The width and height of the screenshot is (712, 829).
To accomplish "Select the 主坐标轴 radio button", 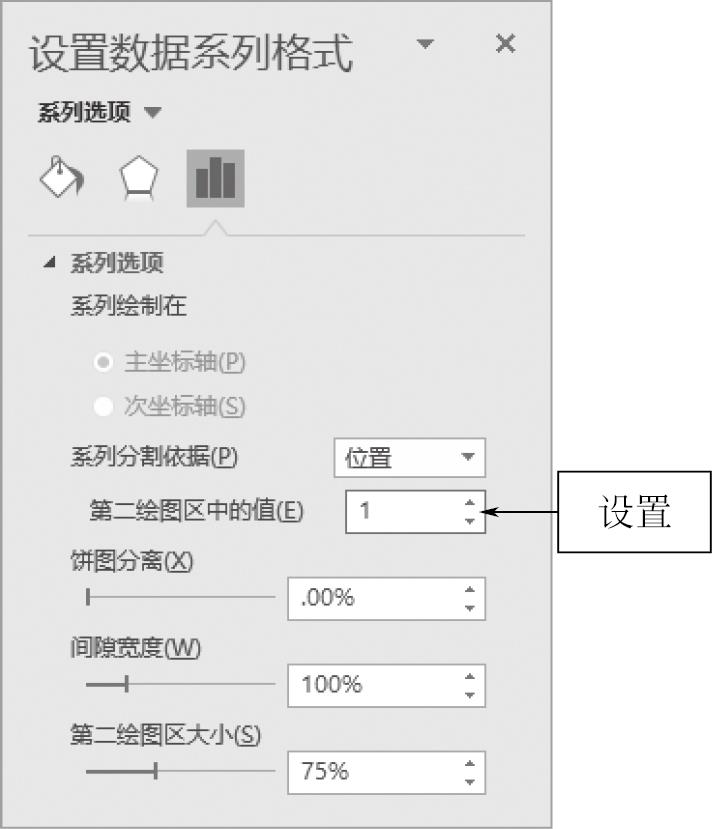I will [x=102, y=362].
